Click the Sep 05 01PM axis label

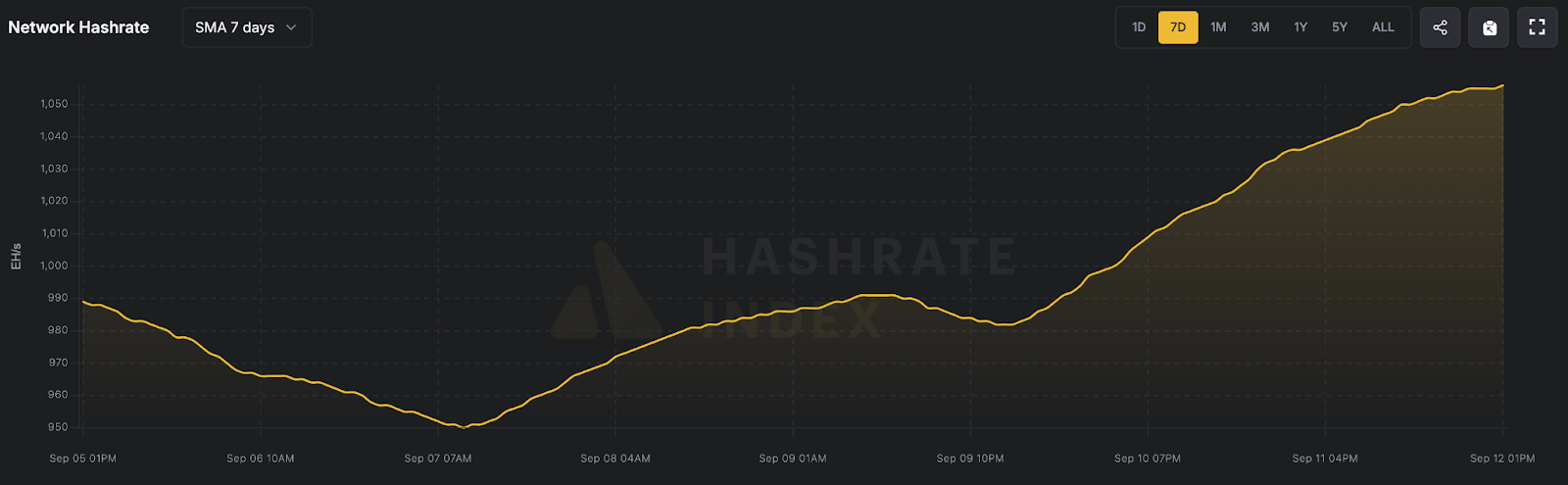(x=82, y=459)
